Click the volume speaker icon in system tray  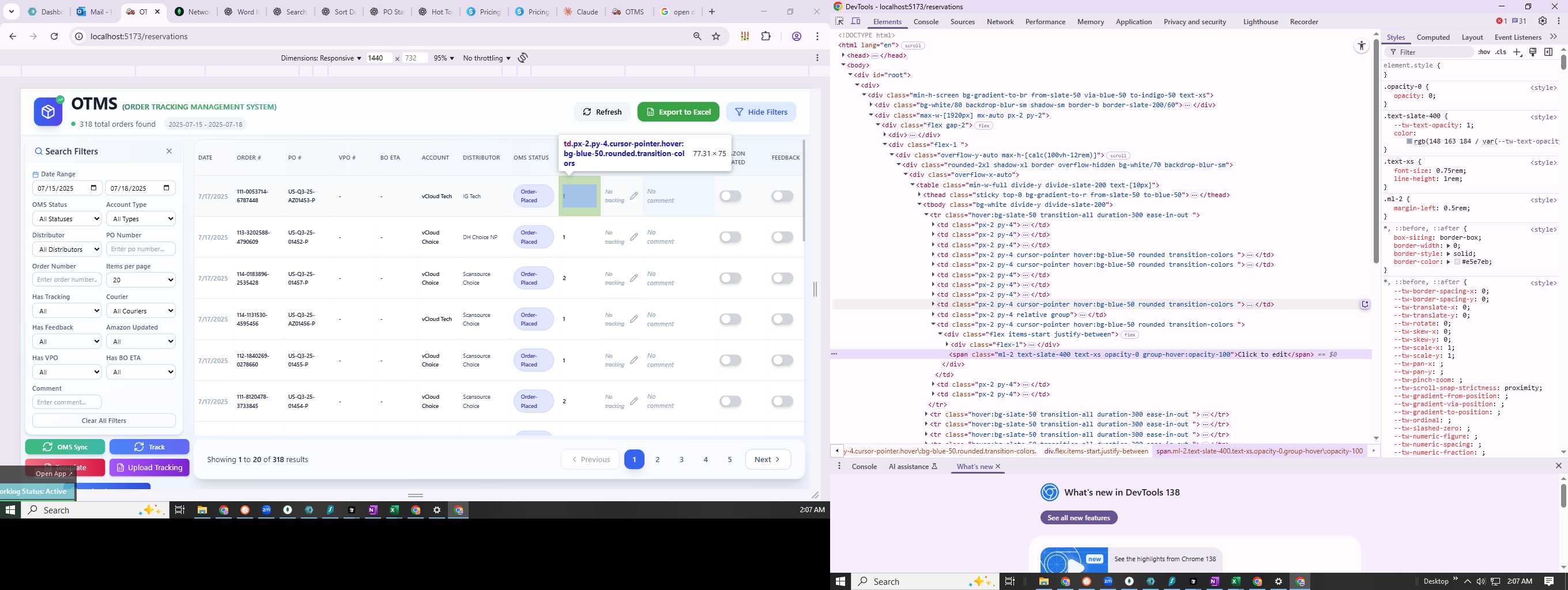point(1481,581)
